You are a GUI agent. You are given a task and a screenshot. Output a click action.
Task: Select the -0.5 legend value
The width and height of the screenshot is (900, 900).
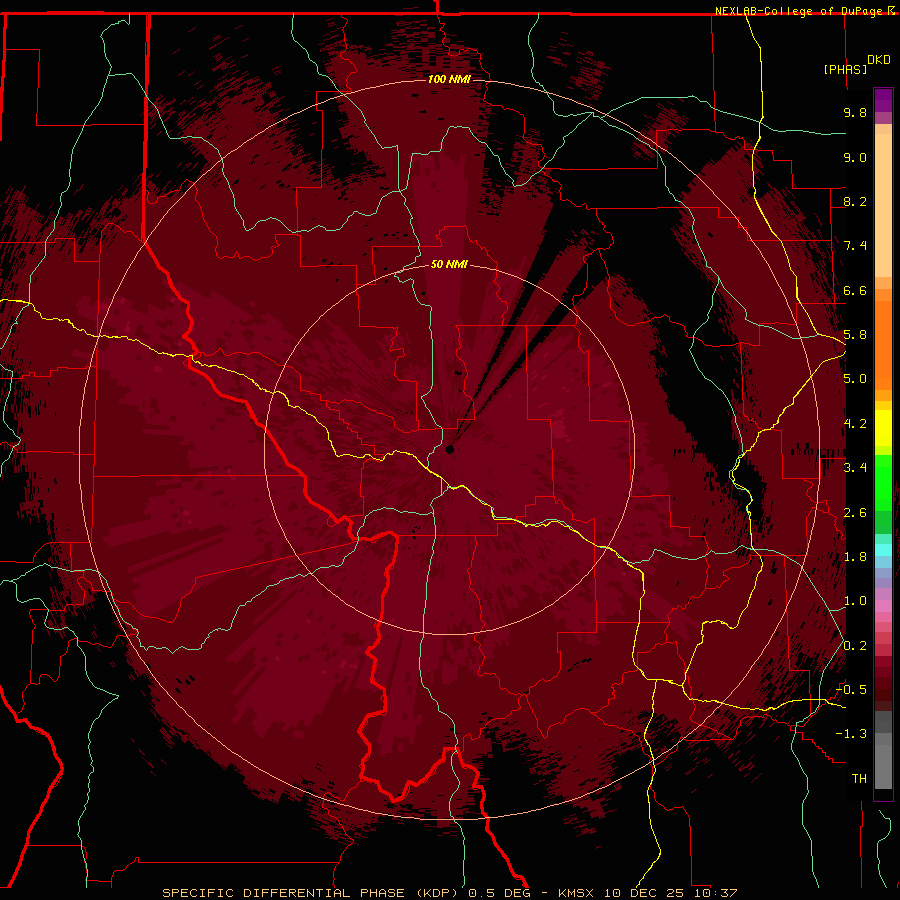coord(852,690)
